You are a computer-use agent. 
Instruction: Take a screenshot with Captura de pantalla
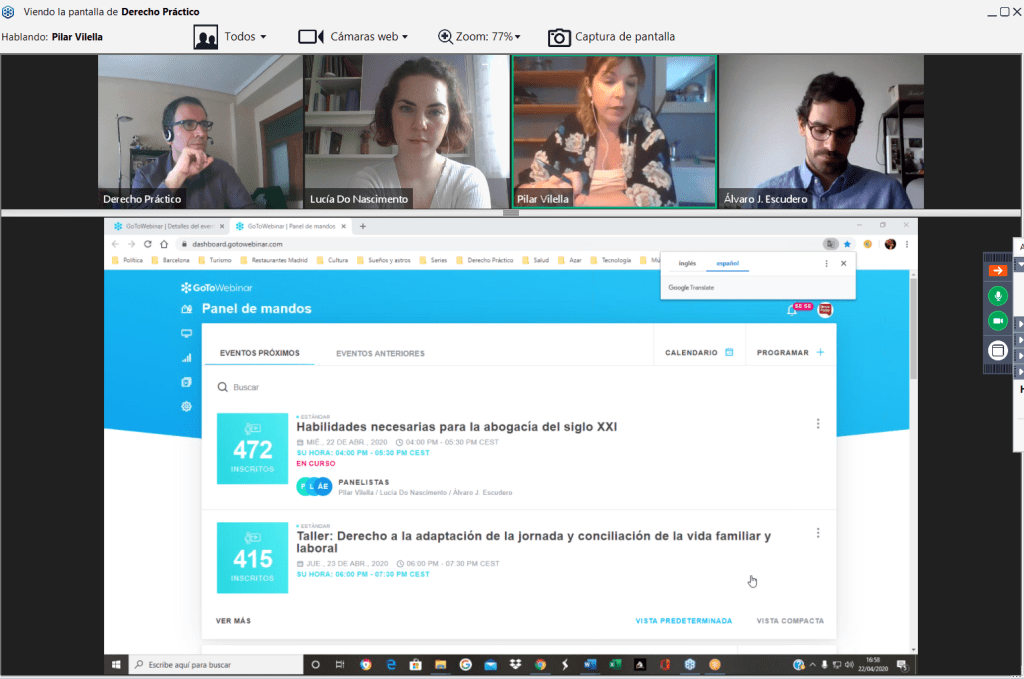(x=611, y=37)
